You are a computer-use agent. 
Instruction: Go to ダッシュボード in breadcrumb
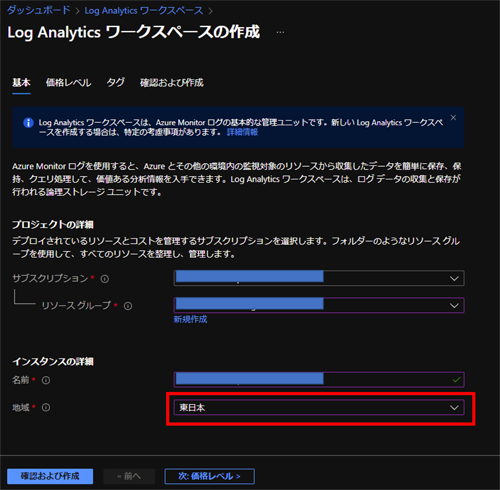(x=39, y=10)
